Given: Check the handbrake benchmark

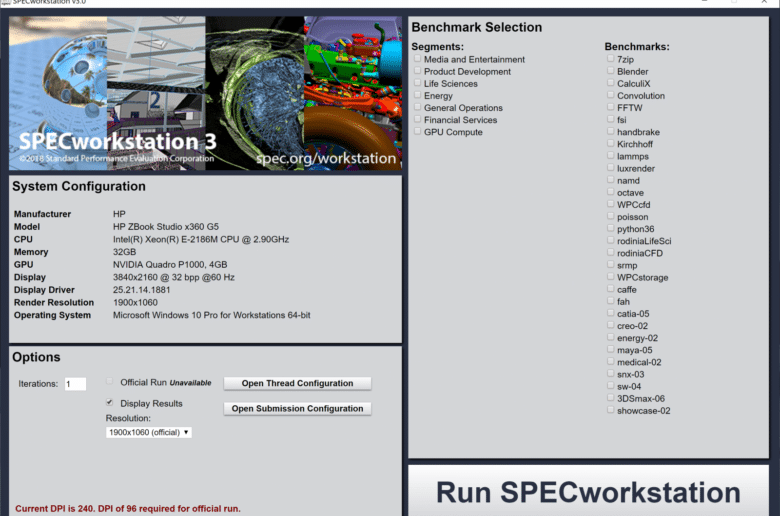Looking at the screenshot, I should [x=610, y=131].
